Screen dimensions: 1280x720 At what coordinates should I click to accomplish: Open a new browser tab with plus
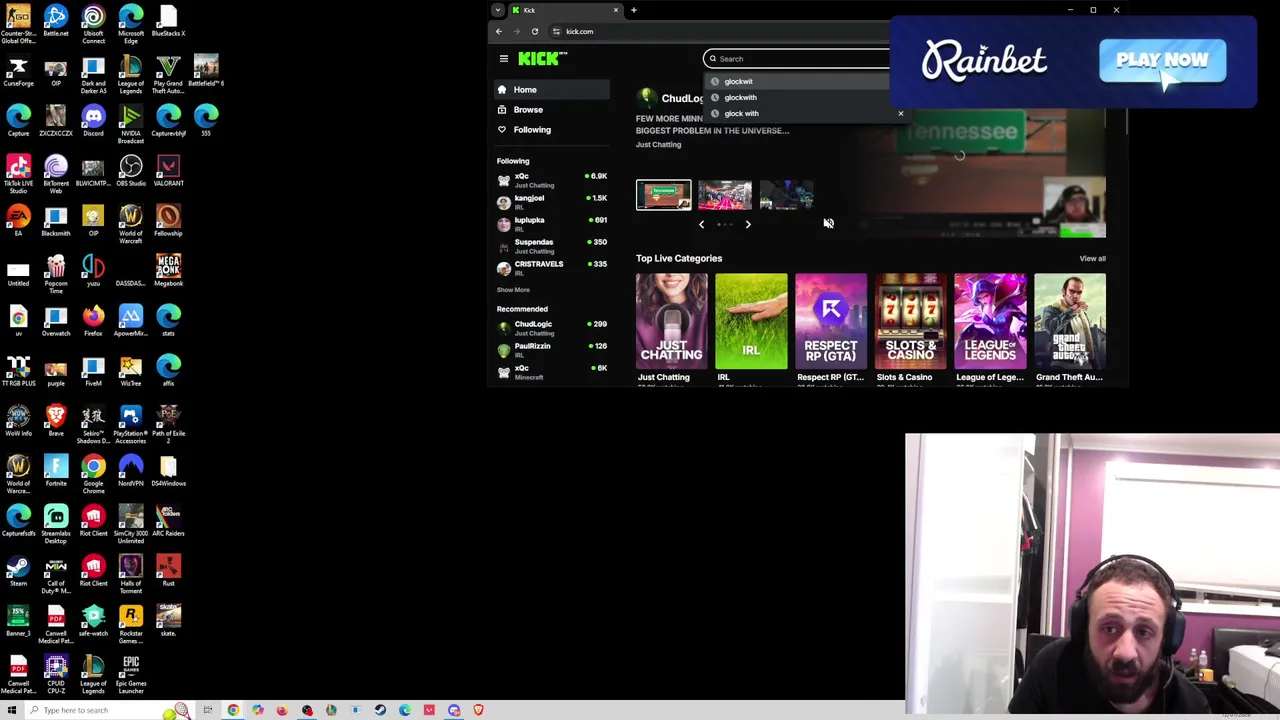(633, 10)
